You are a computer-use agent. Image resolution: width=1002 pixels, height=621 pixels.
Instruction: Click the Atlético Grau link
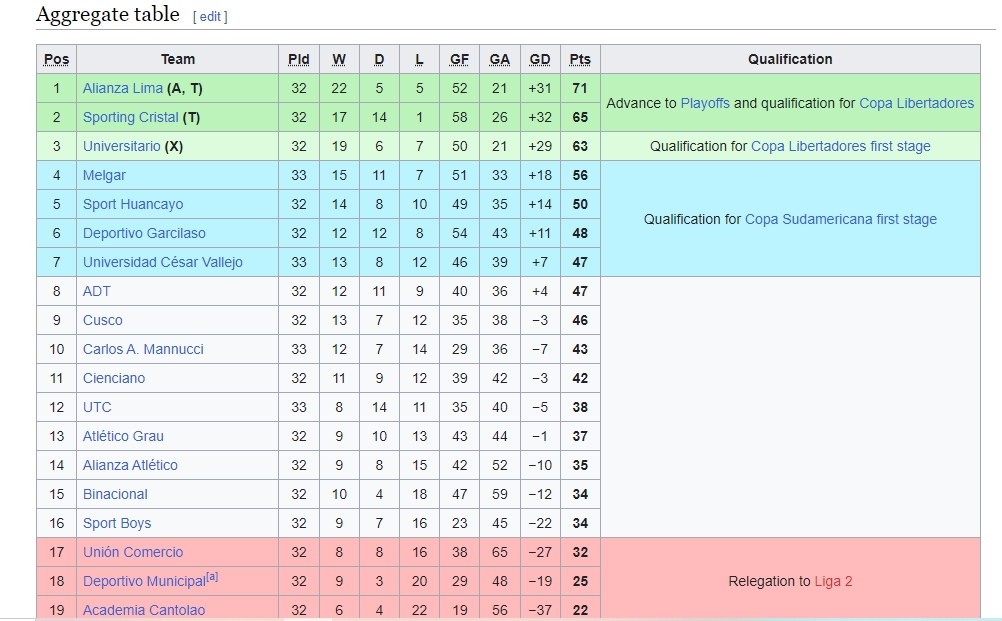pos(123,436)
